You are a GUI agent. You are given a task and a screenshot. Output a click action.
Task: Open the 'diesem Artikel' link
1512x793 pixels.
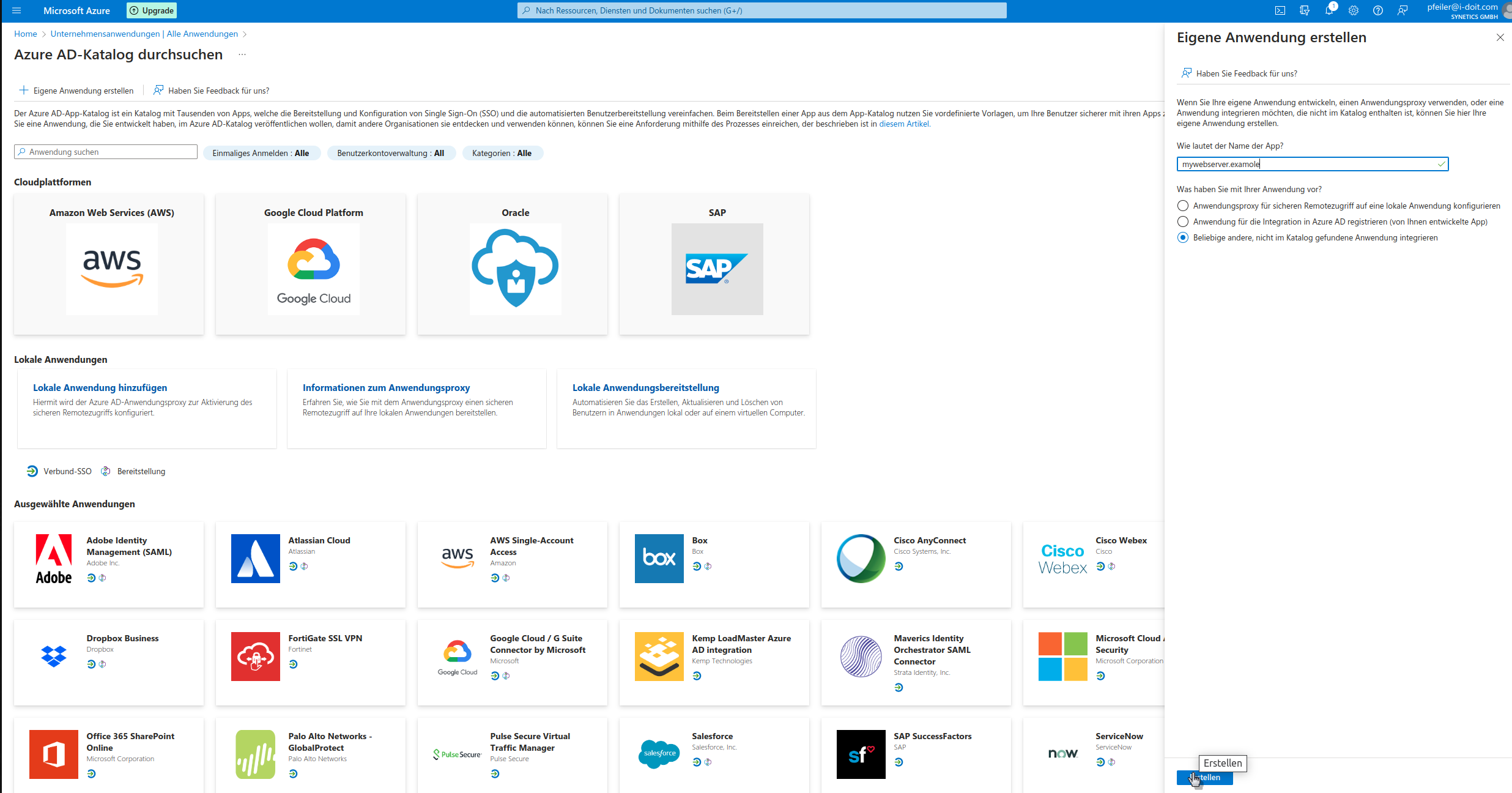[x=904, y=124]
